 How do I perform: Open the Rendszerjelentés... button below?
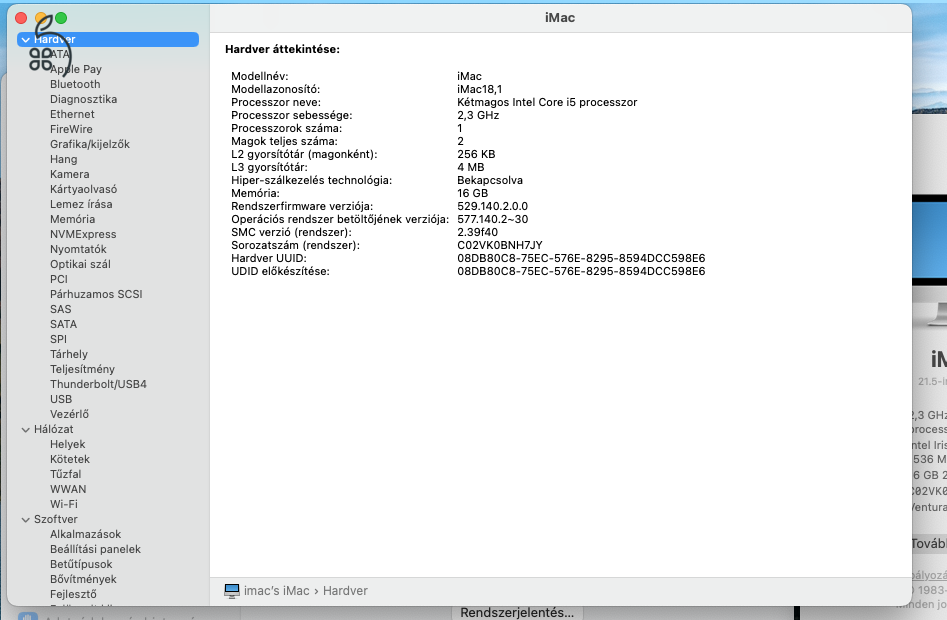point(516,611)
